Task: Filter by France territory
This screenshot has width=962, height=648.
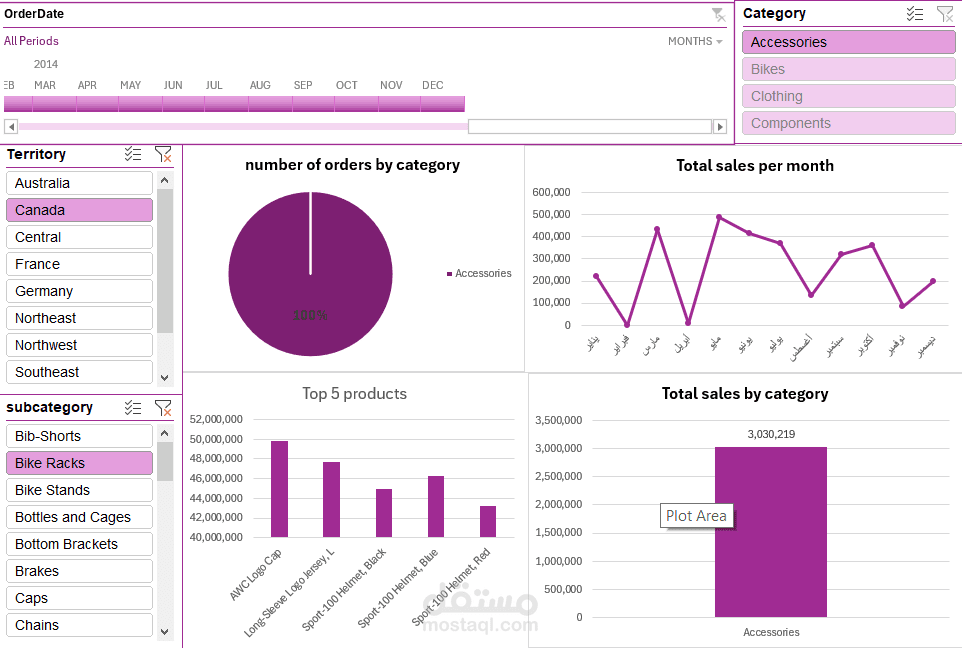Action: (x=79, y=264)
